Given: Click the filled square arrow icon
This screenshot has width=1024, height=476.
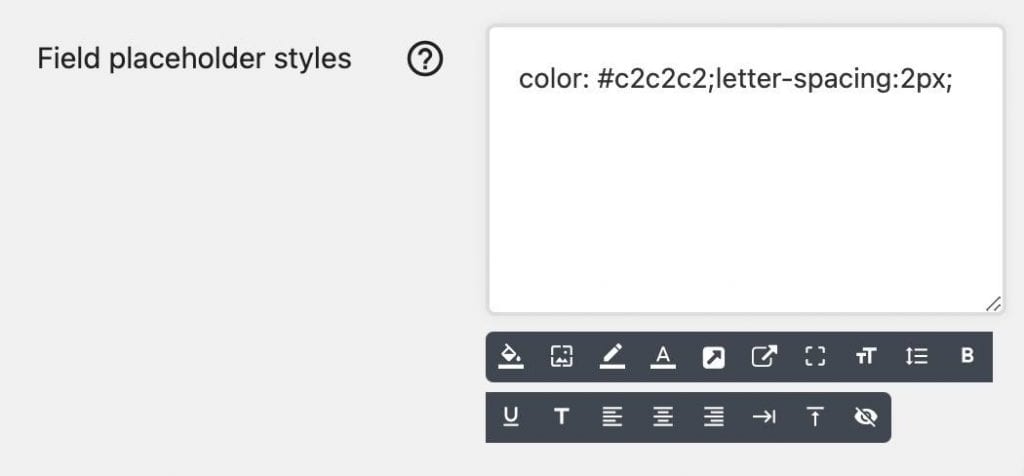Looking at the screenshot, I should [714, 357].
